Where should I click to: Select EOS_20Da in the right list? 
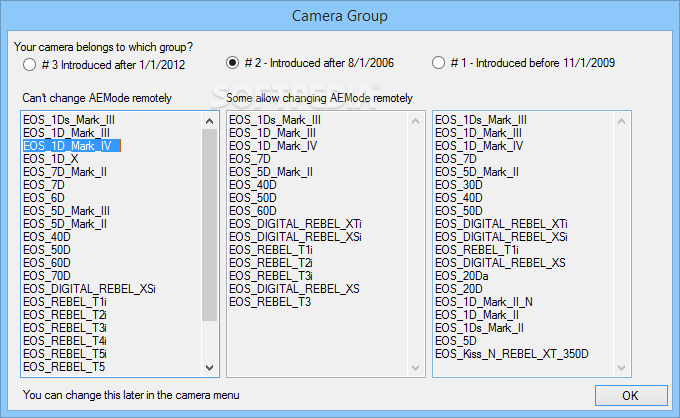point(462,276)
